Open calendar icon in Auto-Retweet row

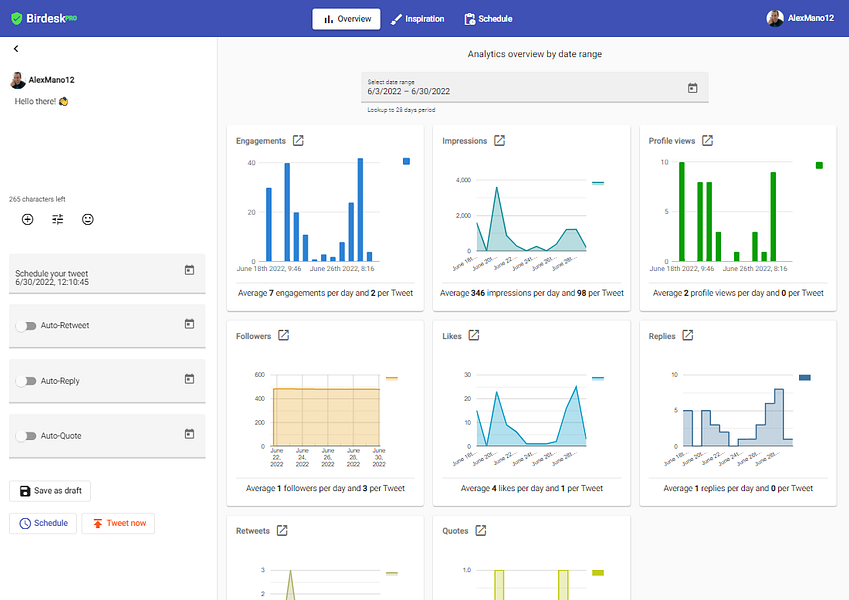click(x=189, y=324)
